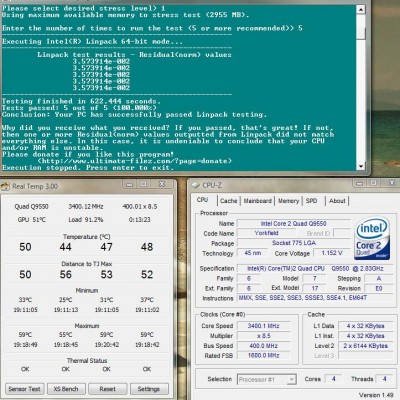
Task: Click the console scrollbar down arrow
Action: click(x=361, y=166)
